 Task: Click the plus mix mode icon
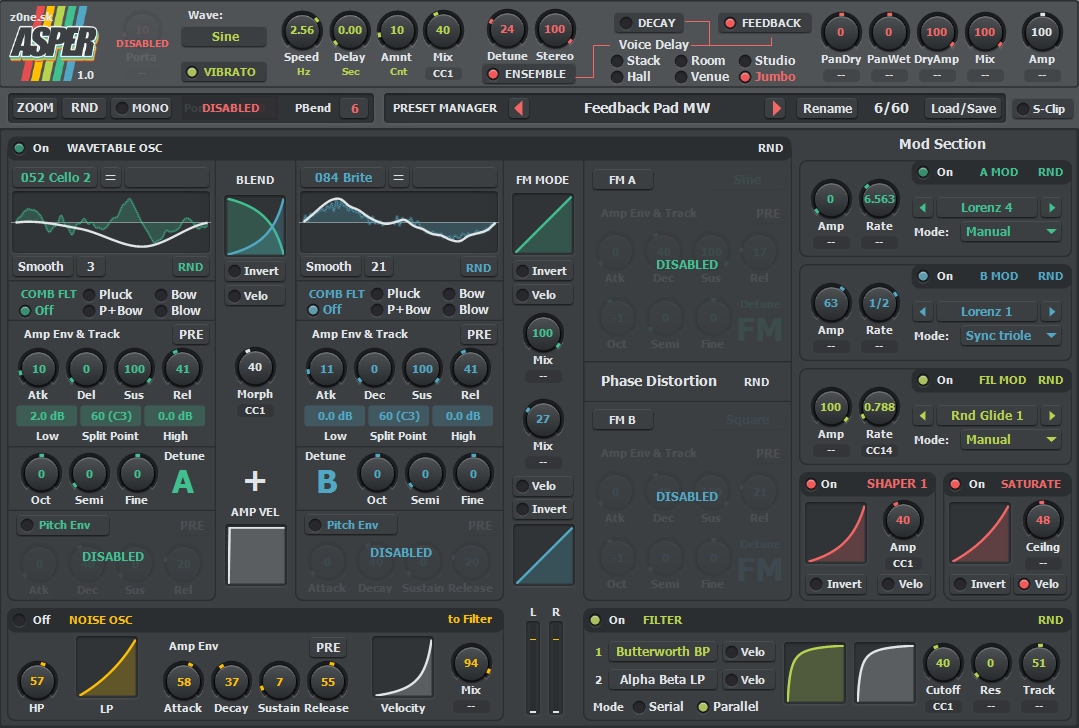tap(255, 480)
